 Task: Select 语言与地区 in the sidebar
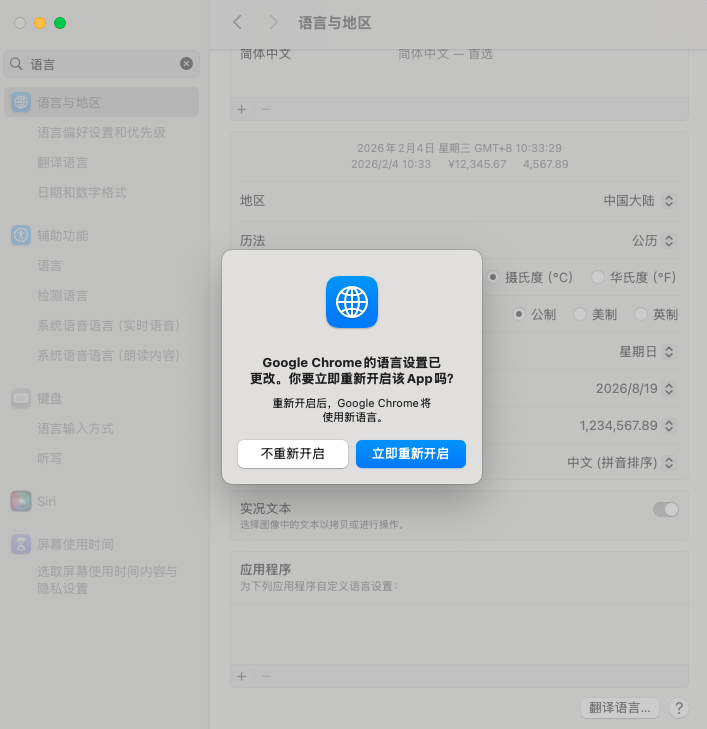(x=101, y=102)
